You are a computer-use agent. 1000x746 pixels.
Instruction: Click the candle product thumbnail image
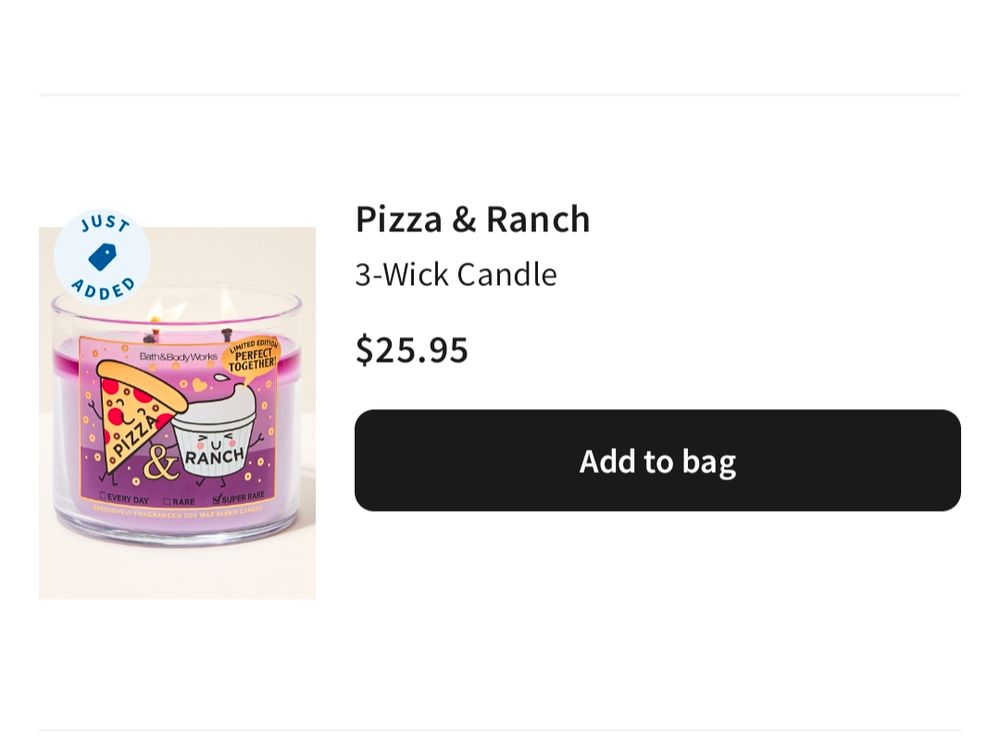tap(176, 410)
